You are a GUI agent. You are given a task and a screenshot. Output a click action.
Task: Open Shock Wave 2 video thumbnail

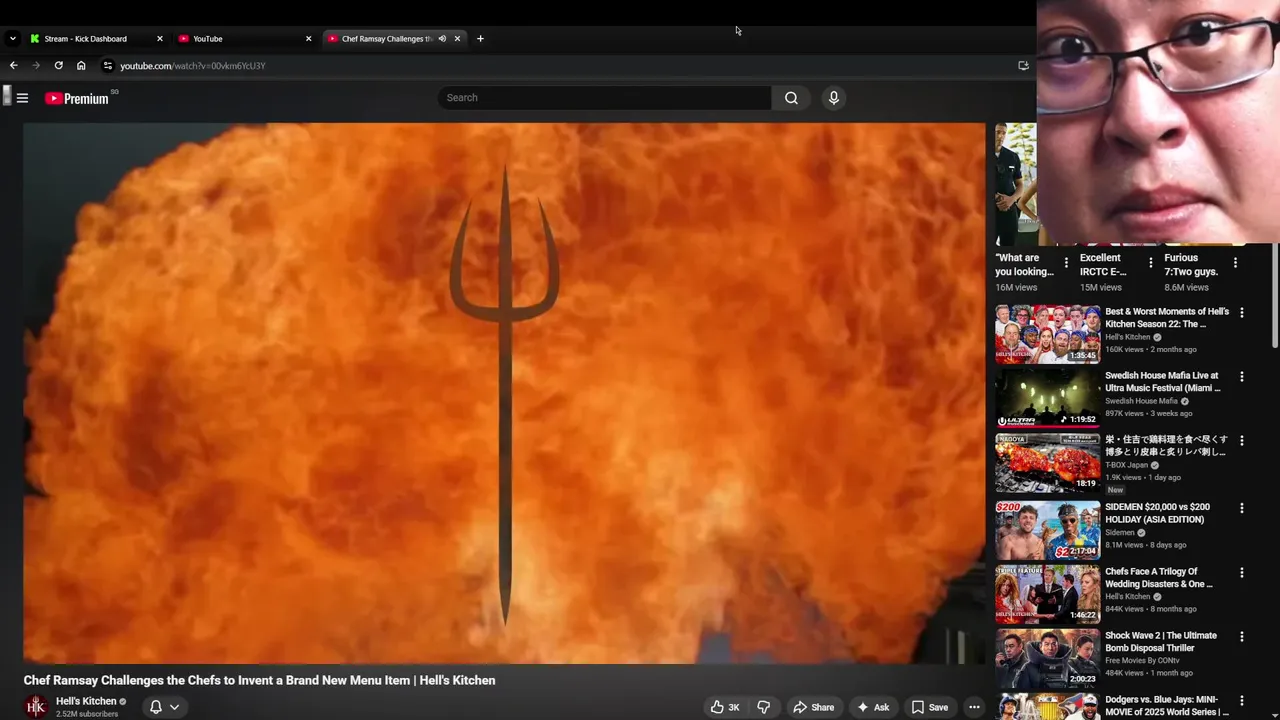pyautogui.click(x=1047, y=658)
